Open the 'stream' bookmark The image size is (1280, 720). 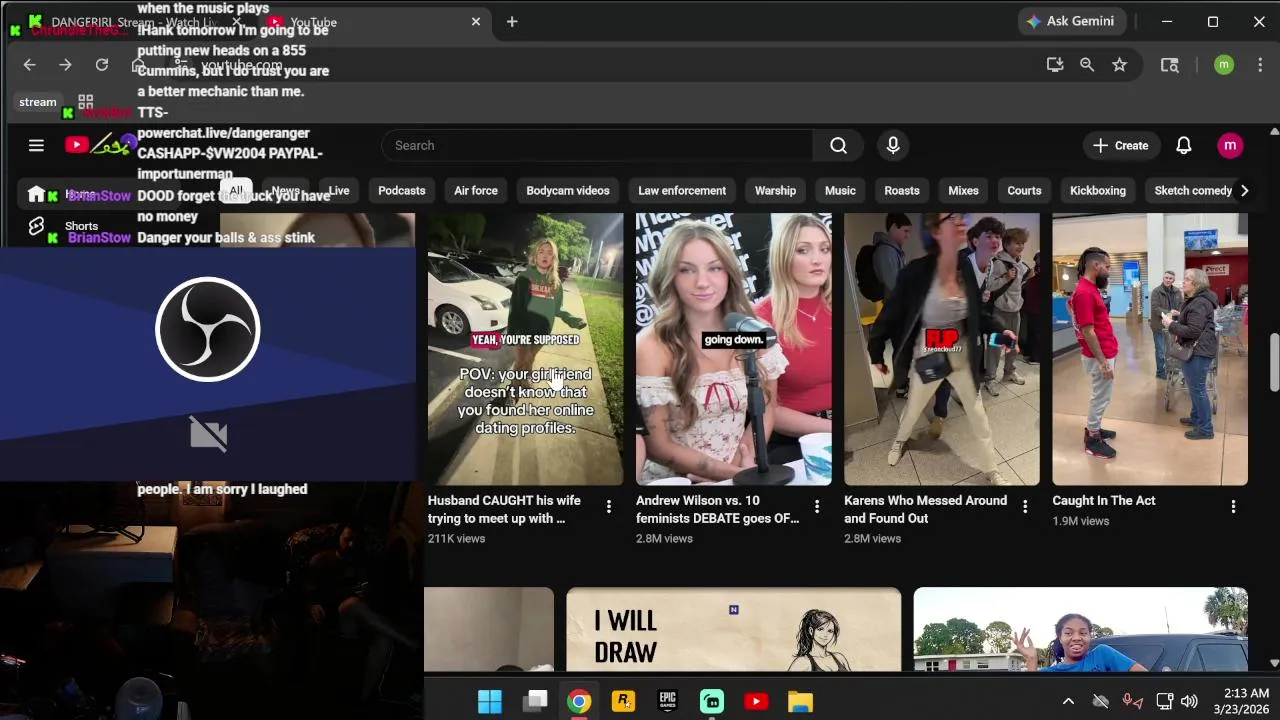[38, 102]
